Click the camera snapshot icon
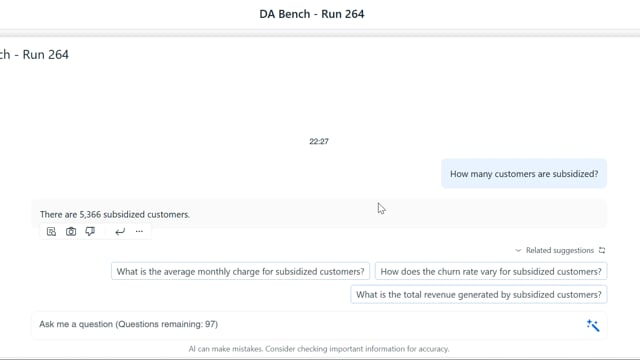This screenshot has width=640, height=360. [x=71, y=232]
